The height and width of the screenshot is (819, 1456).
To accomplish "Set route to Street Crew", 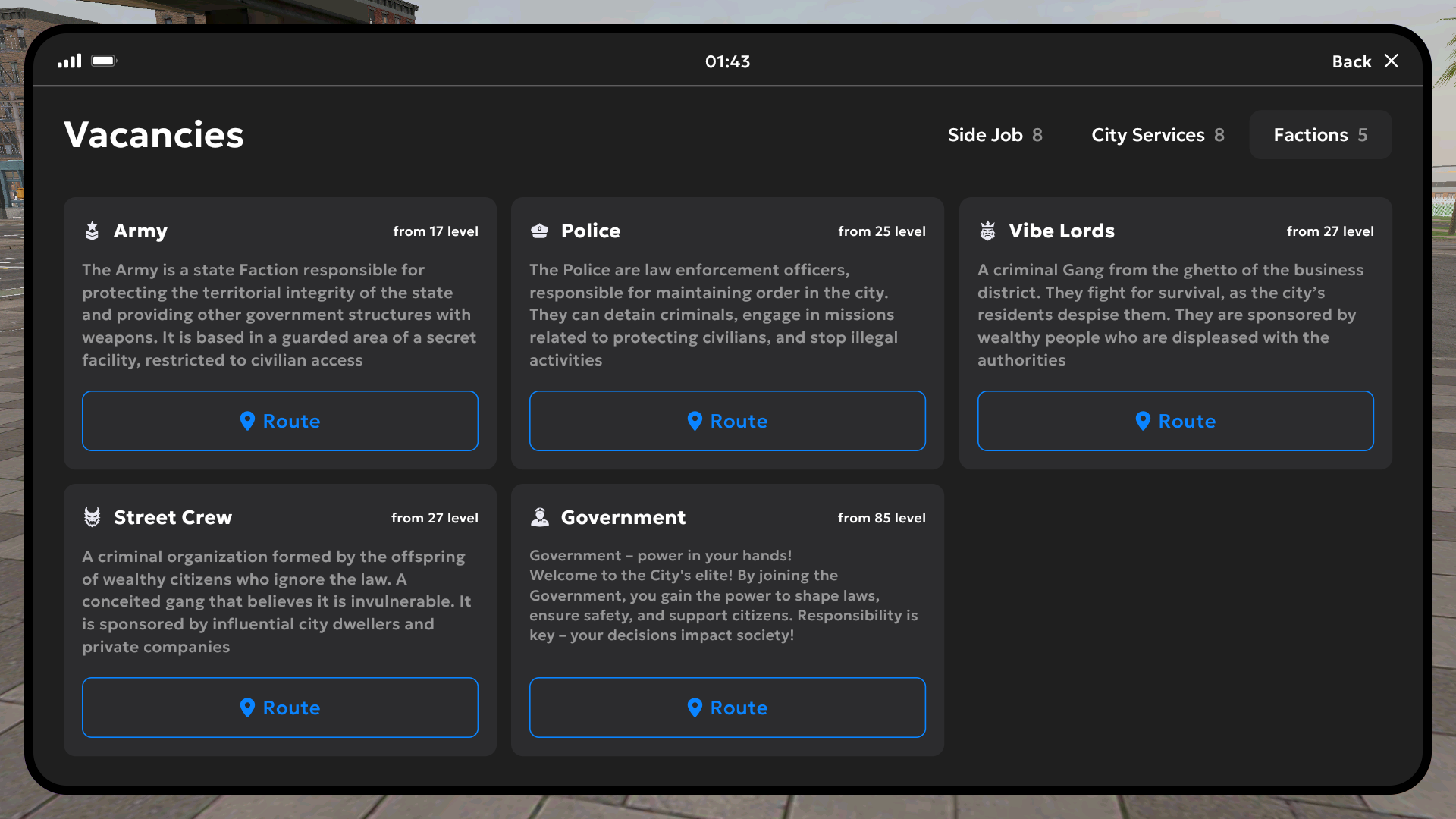I will [x=280, y=708].
